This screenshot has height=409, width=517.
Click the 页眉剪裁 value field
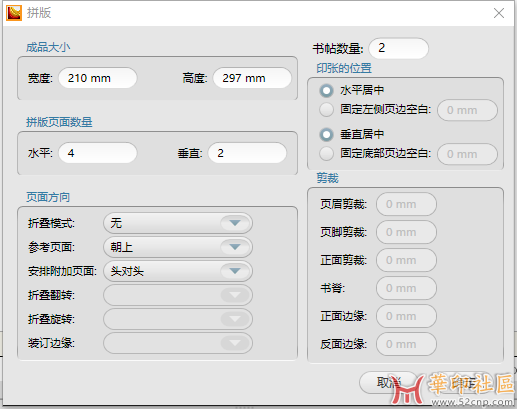(x=406, y=204)
